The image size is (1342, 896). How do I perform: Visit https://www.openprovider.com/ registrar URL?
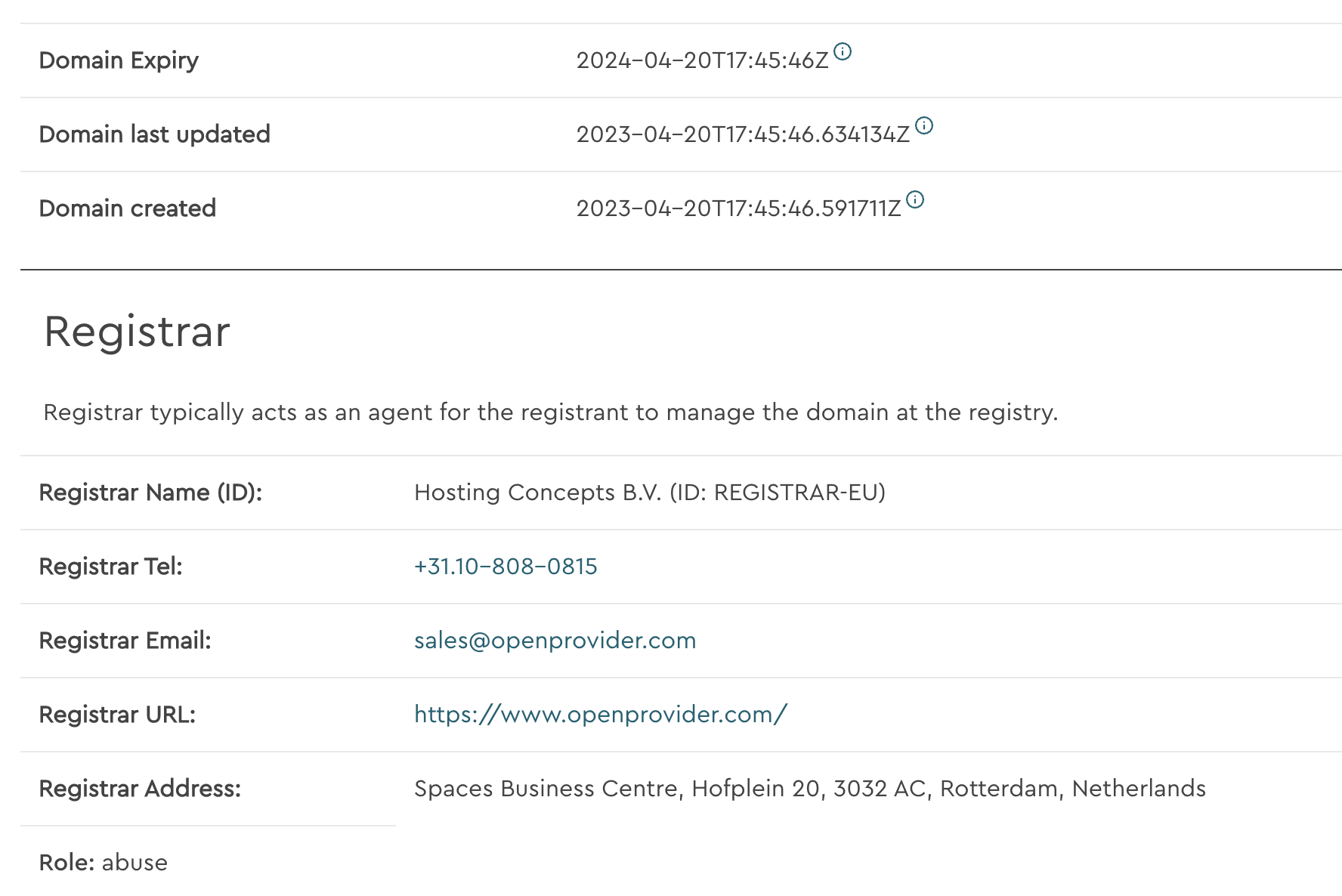(x=601, y=715)
